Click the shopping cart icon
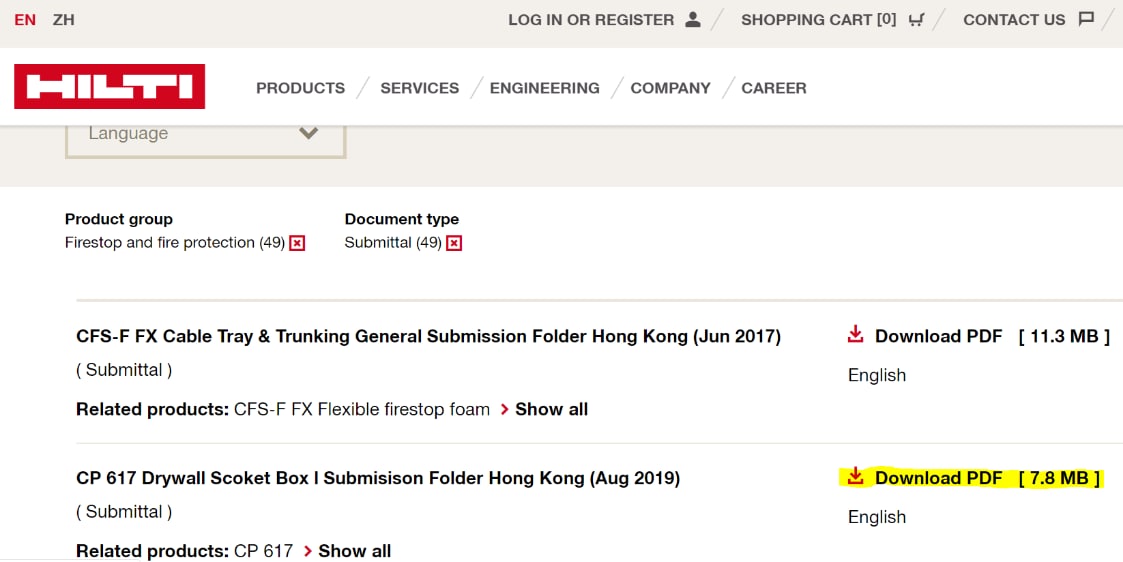The image size is (1123, 562). pyautogui.click(x=916, y=19)
